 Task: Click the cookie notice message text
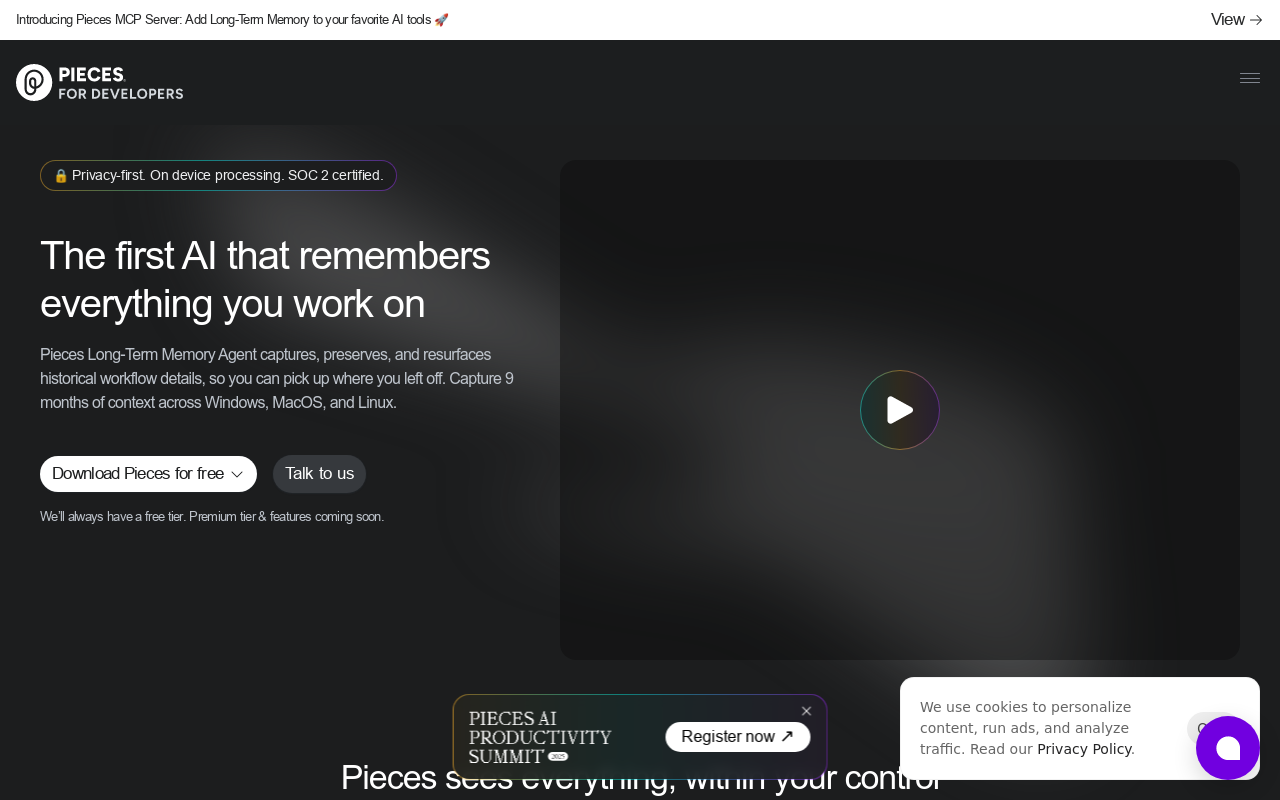click(x=1027, y=728)
